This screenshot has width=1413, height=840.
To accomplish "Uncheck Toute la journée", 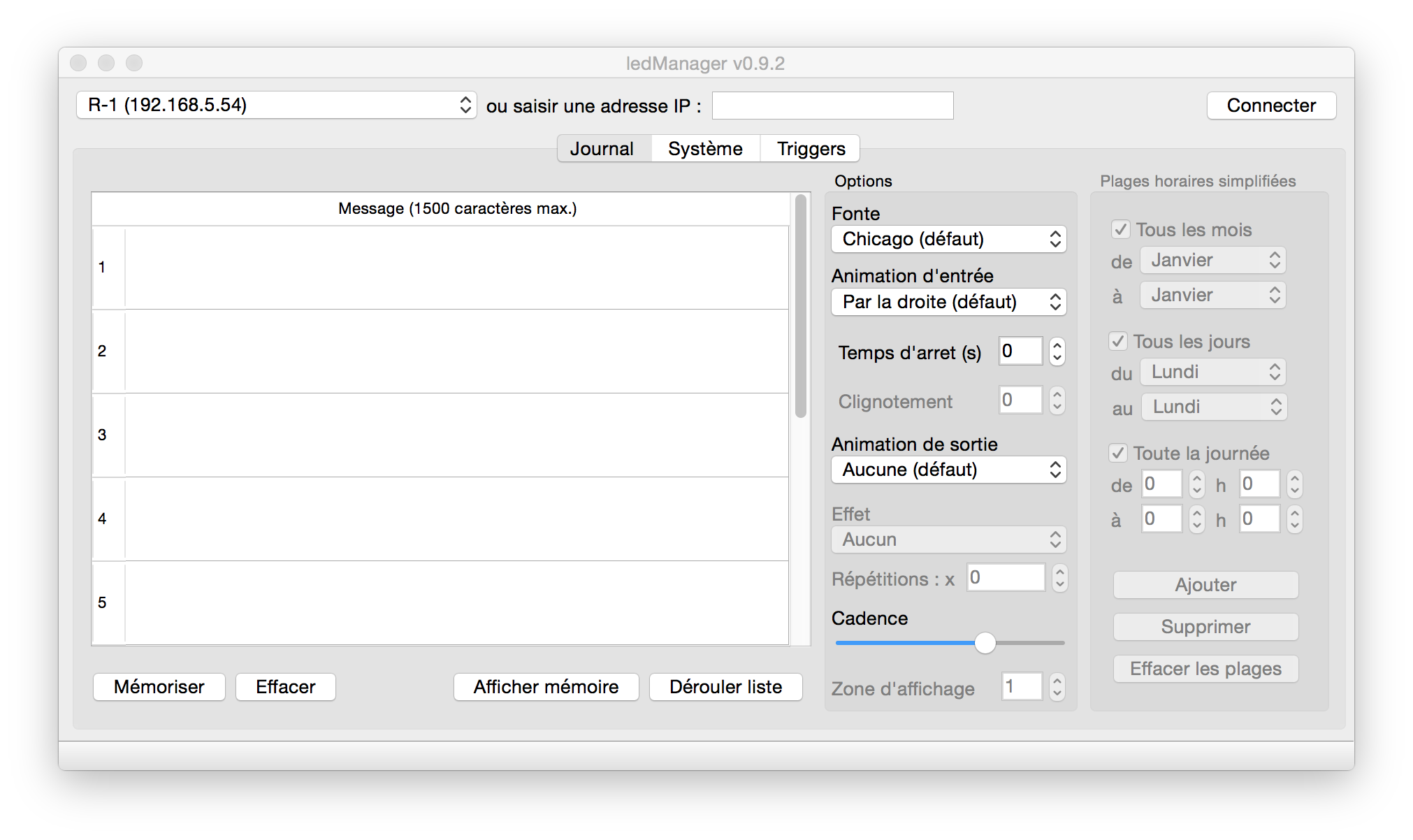I will [x=1118, y=453].
